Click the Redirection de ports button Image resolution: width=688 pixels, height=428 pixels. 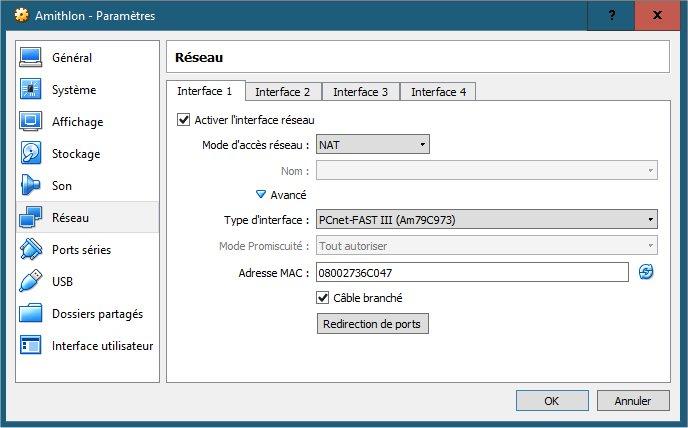point(373,324)
